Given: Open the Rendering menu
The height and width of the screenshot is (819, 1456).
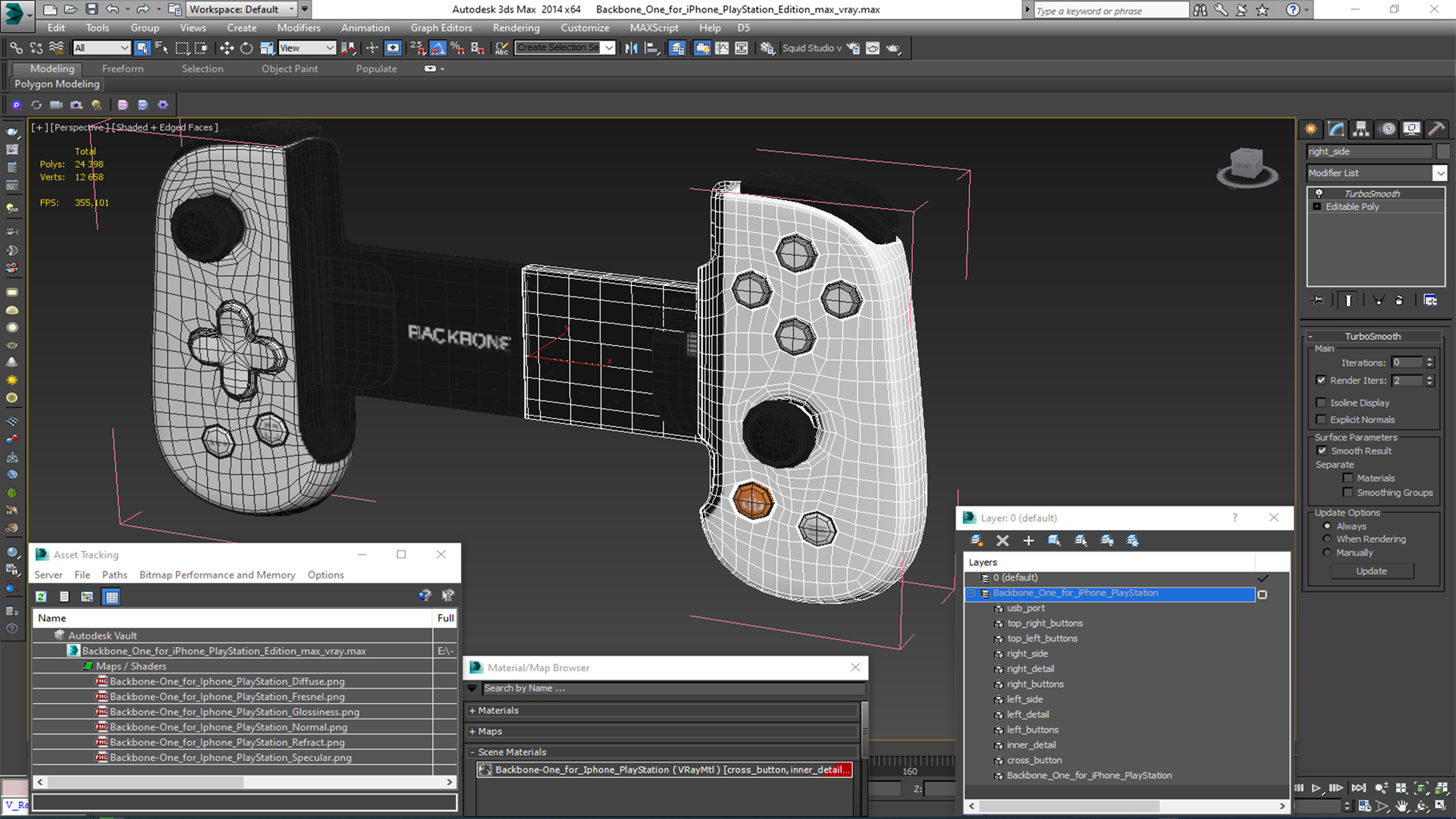Looking at the screenshot, I should click(x=516, y=27).
